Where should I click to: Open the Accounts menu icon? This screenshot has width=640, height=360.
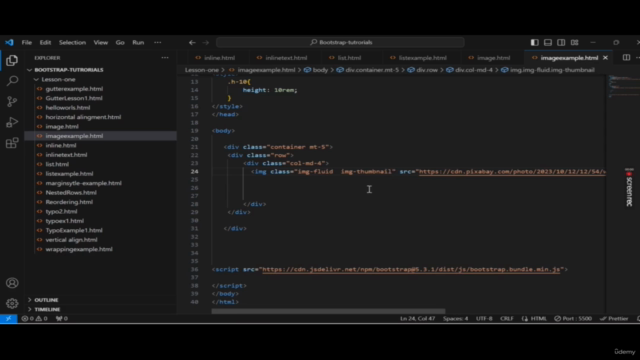tap(12, 283)
